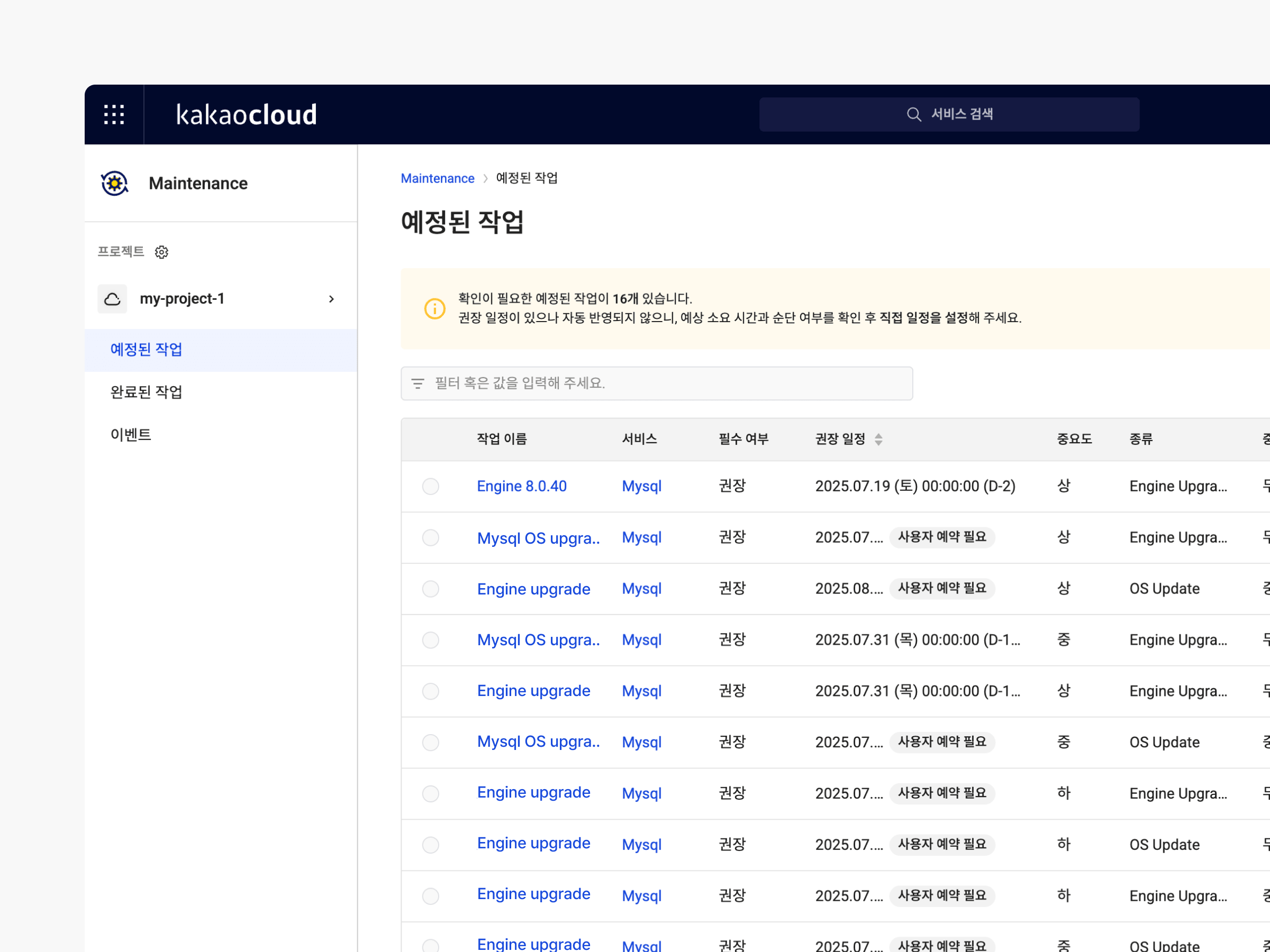Viewport: 1270px width, 952px height.
Task: Click 사용자 예약 필요 badge in Mysql OS upgra.. 상 row
Action: click(942, 537)
